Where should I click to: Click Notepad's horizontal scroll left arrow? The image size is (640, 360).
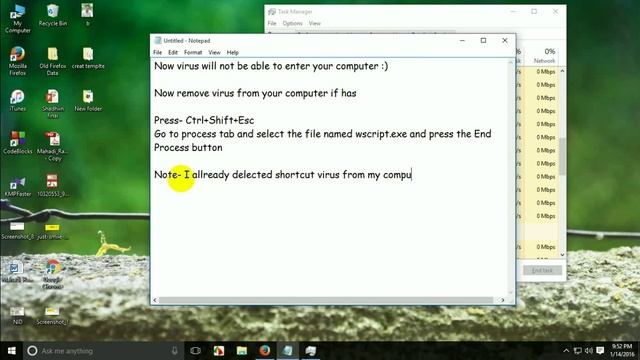155,300
